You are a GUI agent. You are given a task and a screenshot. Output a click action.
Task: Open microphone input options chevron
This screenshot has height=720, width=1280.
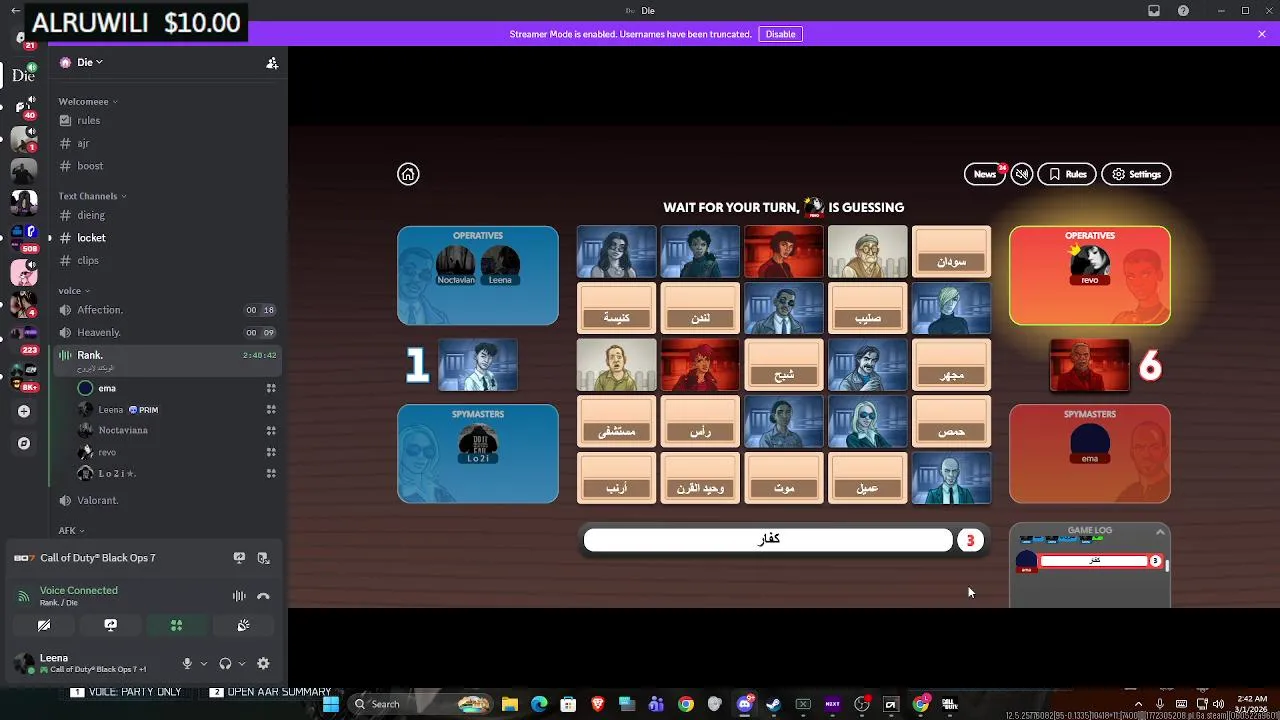204,663
